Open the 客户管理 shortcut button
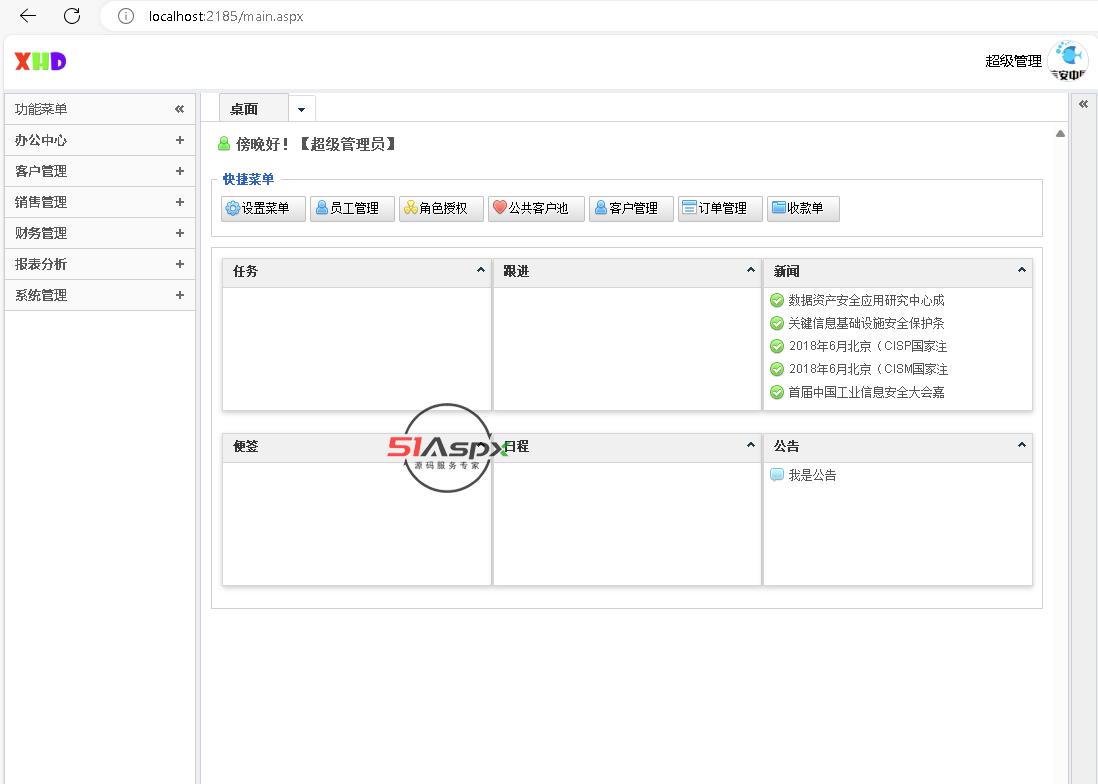The image size is (1098, 784). pos(632,208)
